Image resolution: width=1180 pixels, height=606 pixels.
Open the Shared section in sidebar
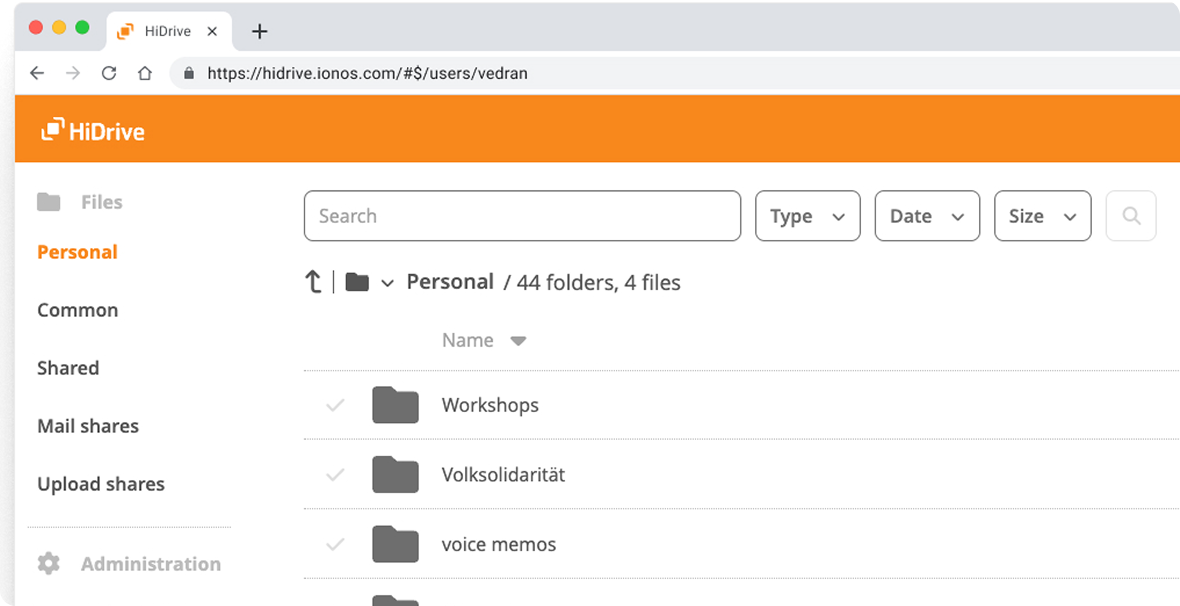point(68,368)
